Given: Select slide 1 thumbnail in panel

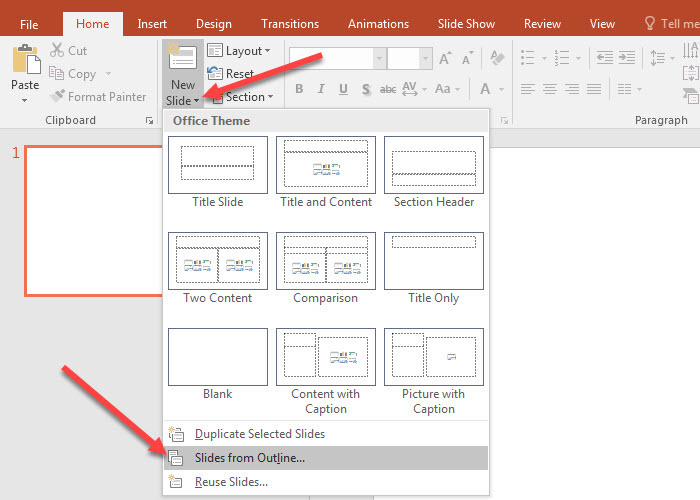Looking at the screenshot, I should [94, 221].
